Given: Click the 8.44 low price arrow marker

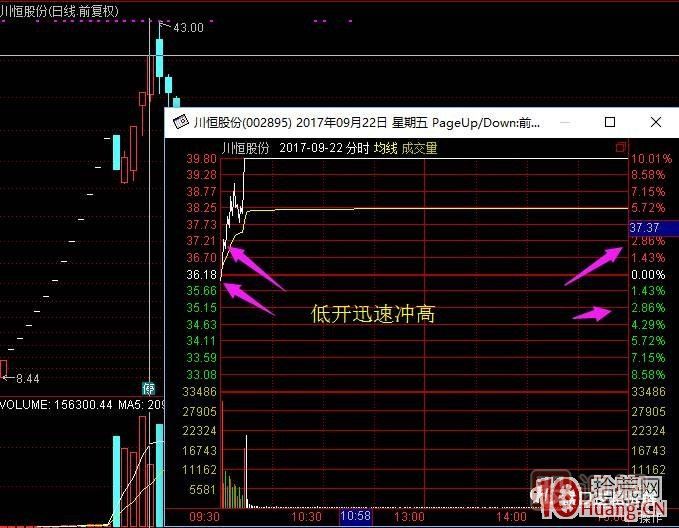Looking at the screenshot, I should click(22, 378).
